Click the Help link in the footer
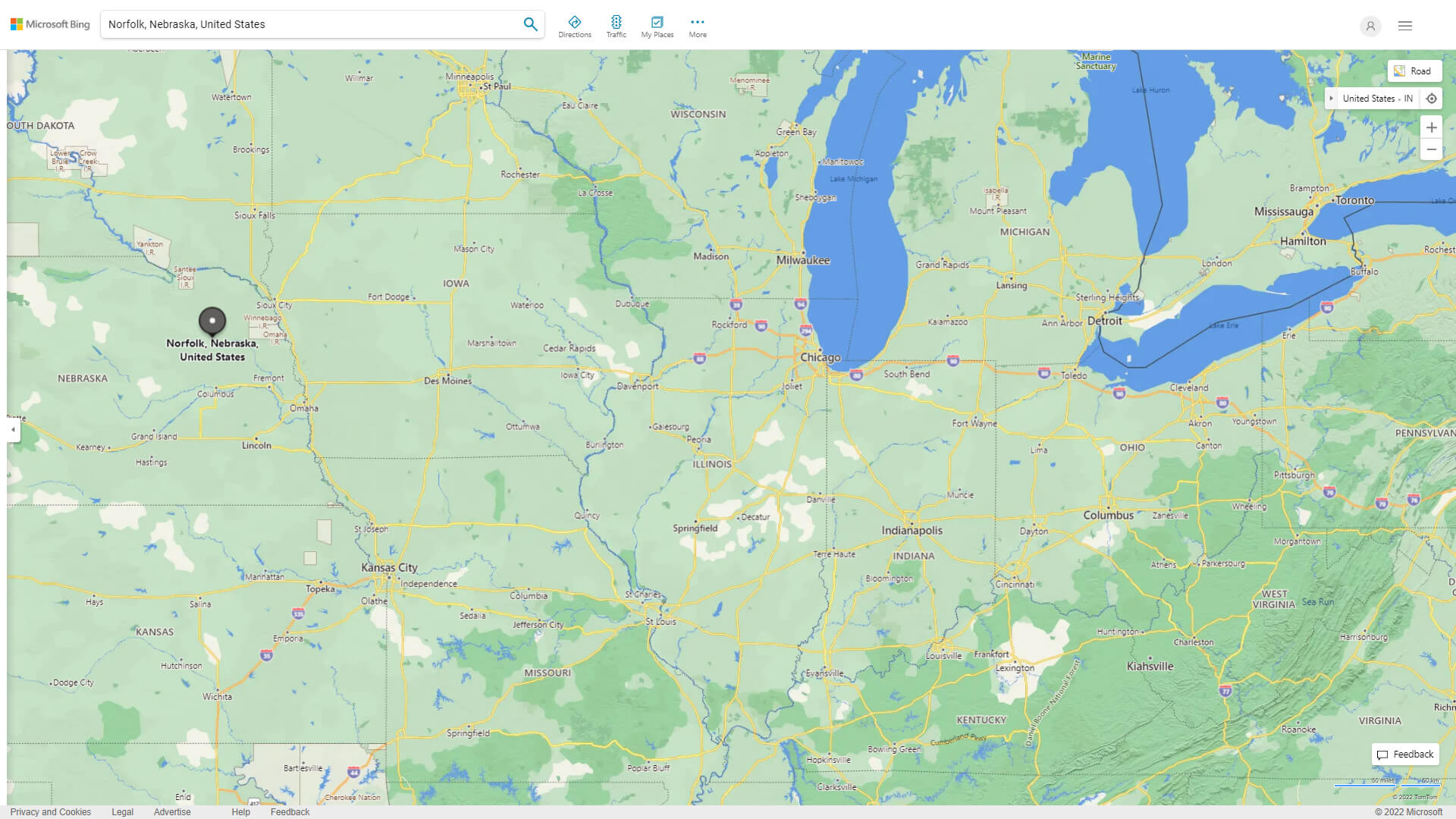 240,811
